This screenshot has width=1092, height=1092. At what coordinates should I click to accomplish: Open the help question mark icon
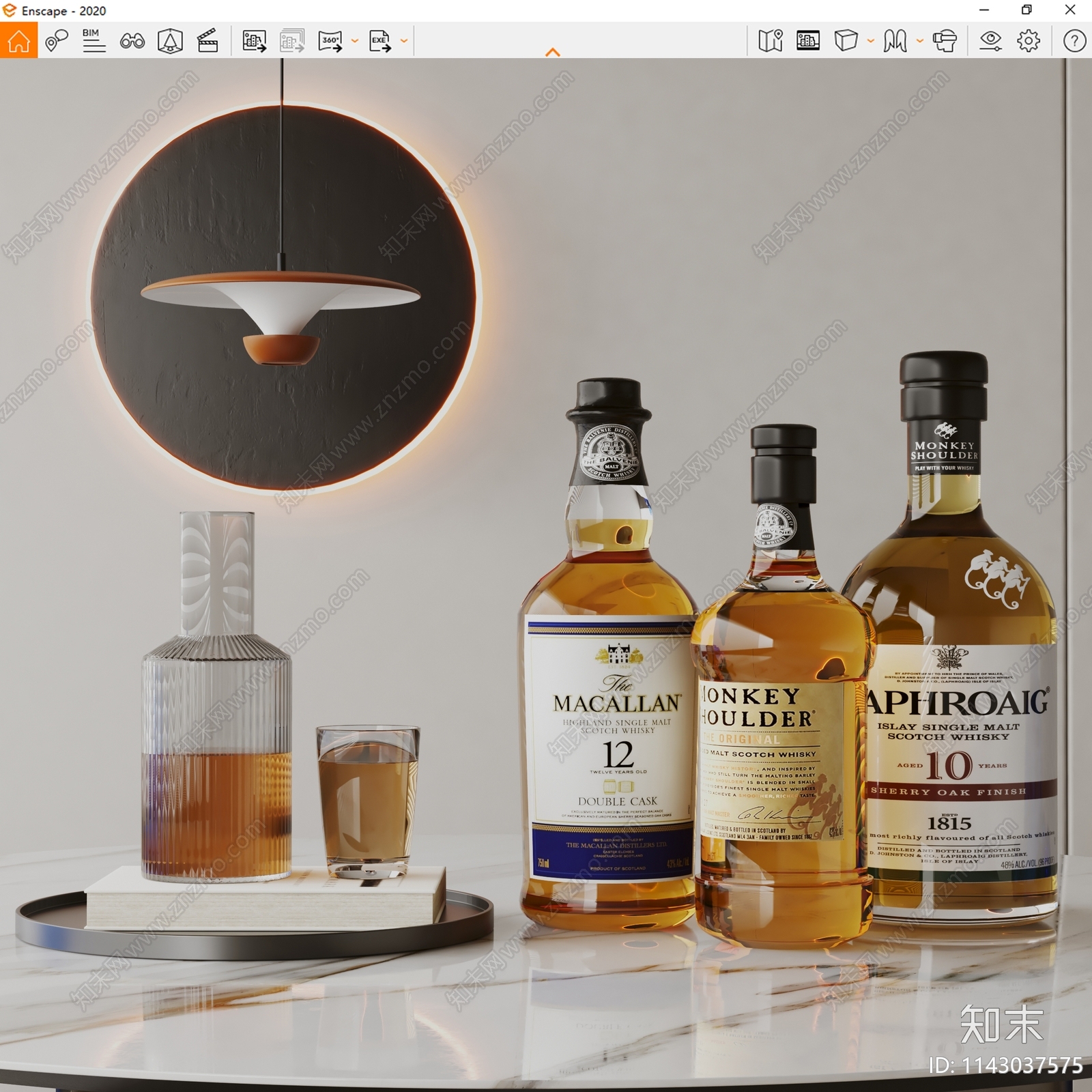(x=1074, y=41)
